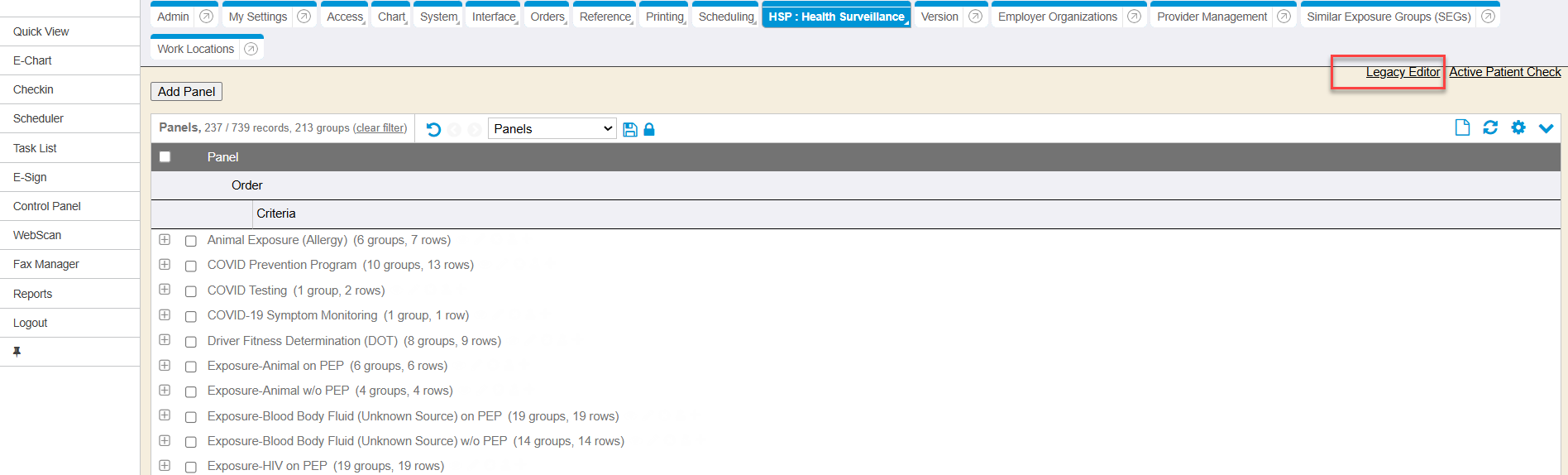The width and height of the screenshot is (1568, 475).
Task: Click the blank page document icon
Action: tap(1462, 127)
